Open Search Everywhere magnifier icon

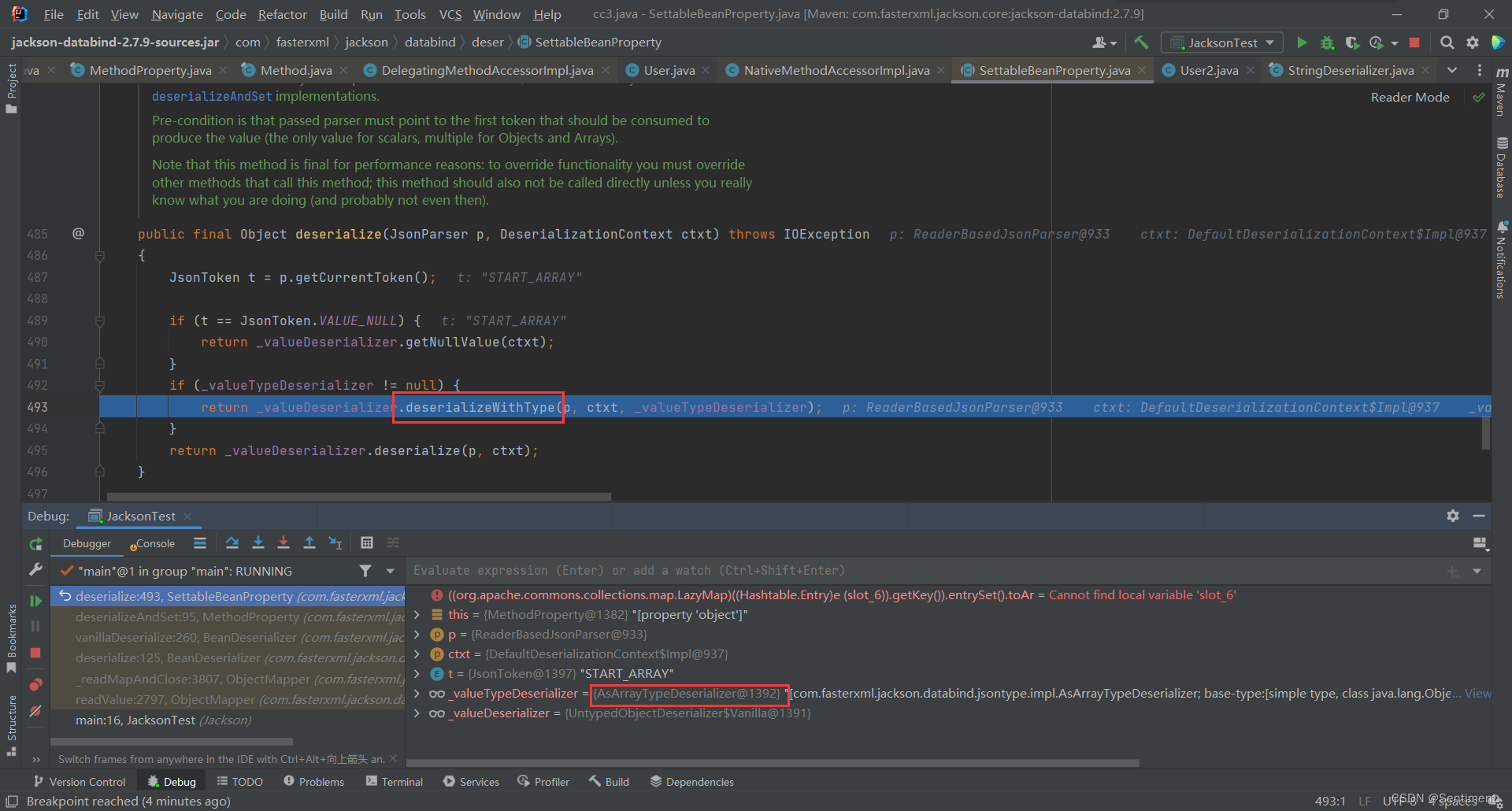coord(1447,43)
